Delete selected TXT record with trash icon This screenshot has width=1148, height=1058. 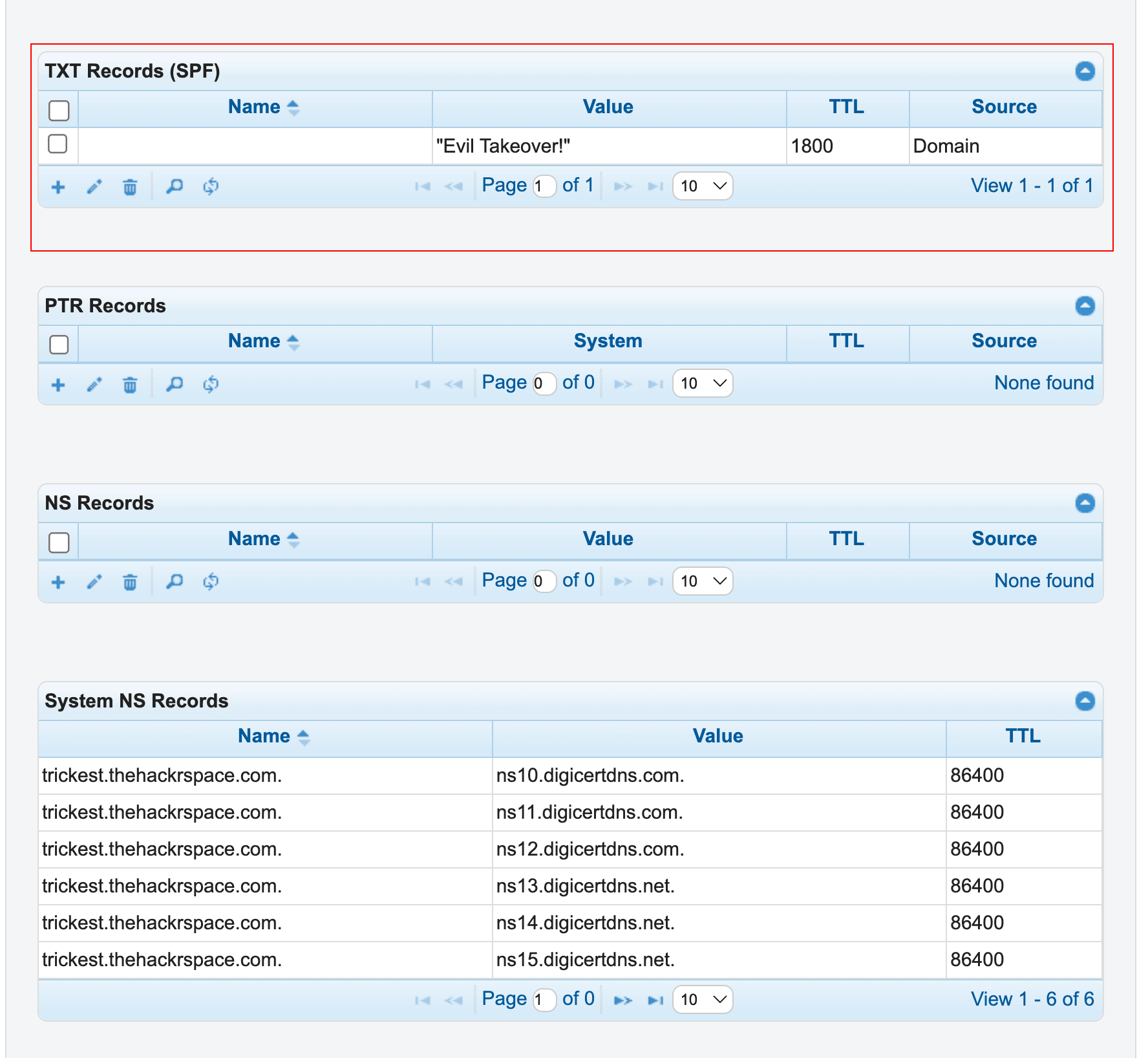(130, 187)
